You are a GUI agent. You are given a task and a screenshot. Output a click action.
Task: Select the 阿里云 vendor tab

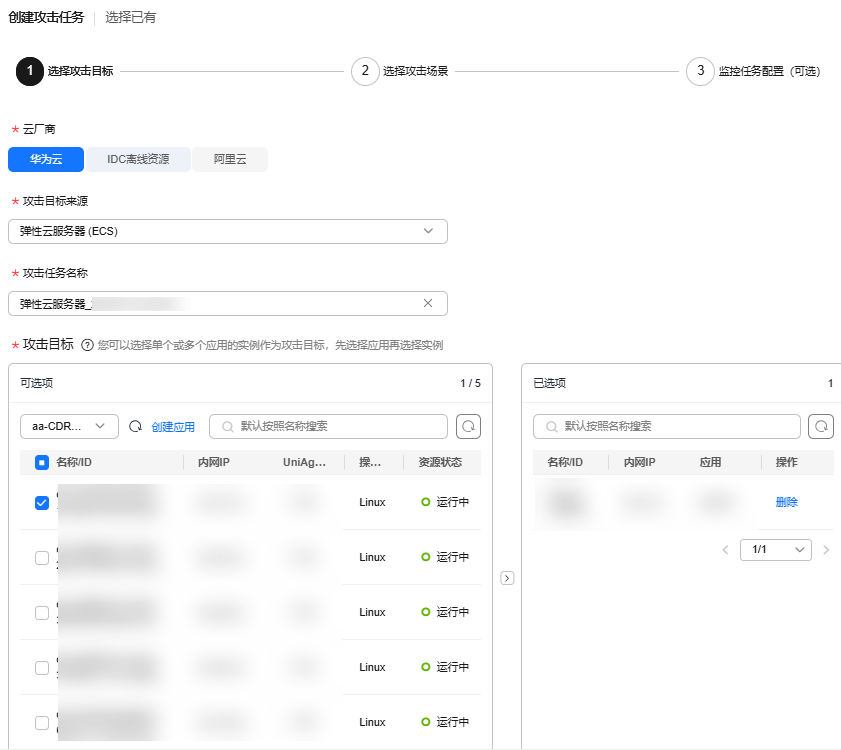click(x=230, y=159)
